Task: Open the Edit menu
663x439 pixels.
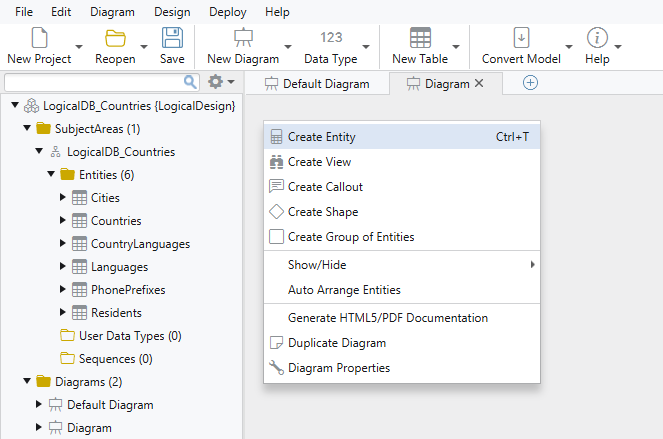Action: click(x=61, y=12)
